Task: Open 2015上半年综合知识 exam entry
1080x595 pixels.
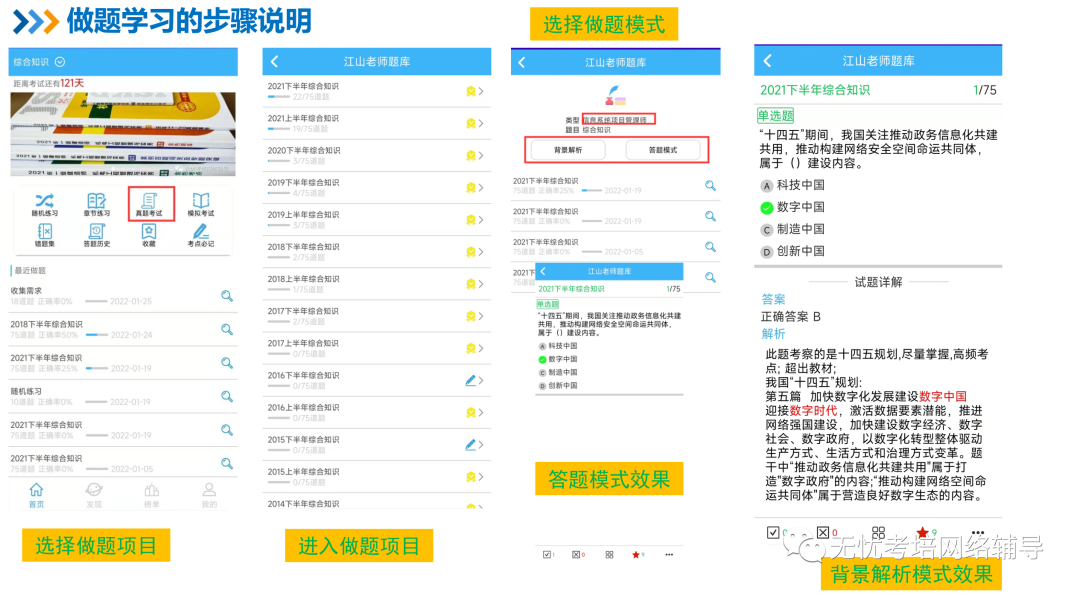Action: tap(377, 477)
